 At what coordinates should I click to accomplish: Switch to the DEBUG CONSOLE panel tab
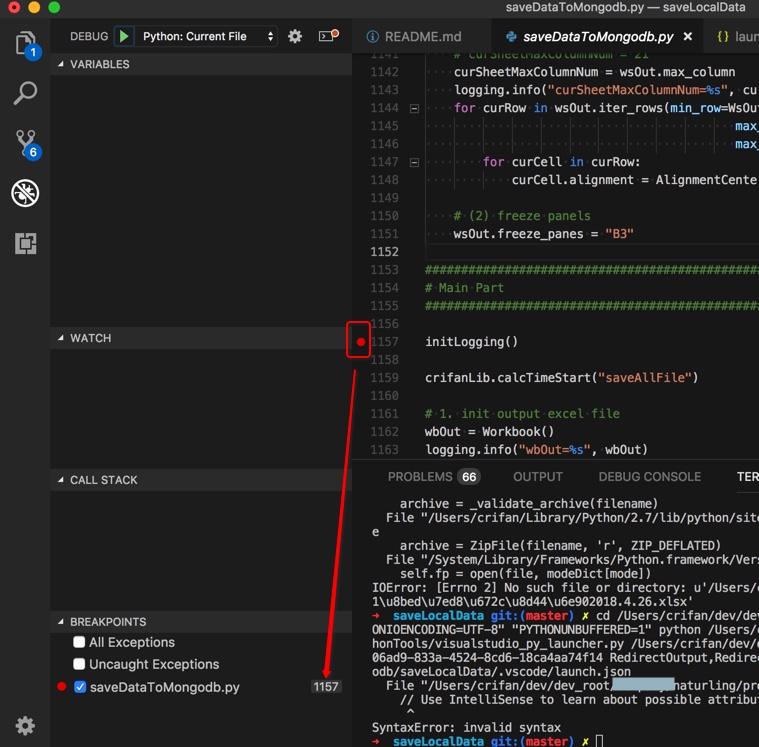(649, 477)
